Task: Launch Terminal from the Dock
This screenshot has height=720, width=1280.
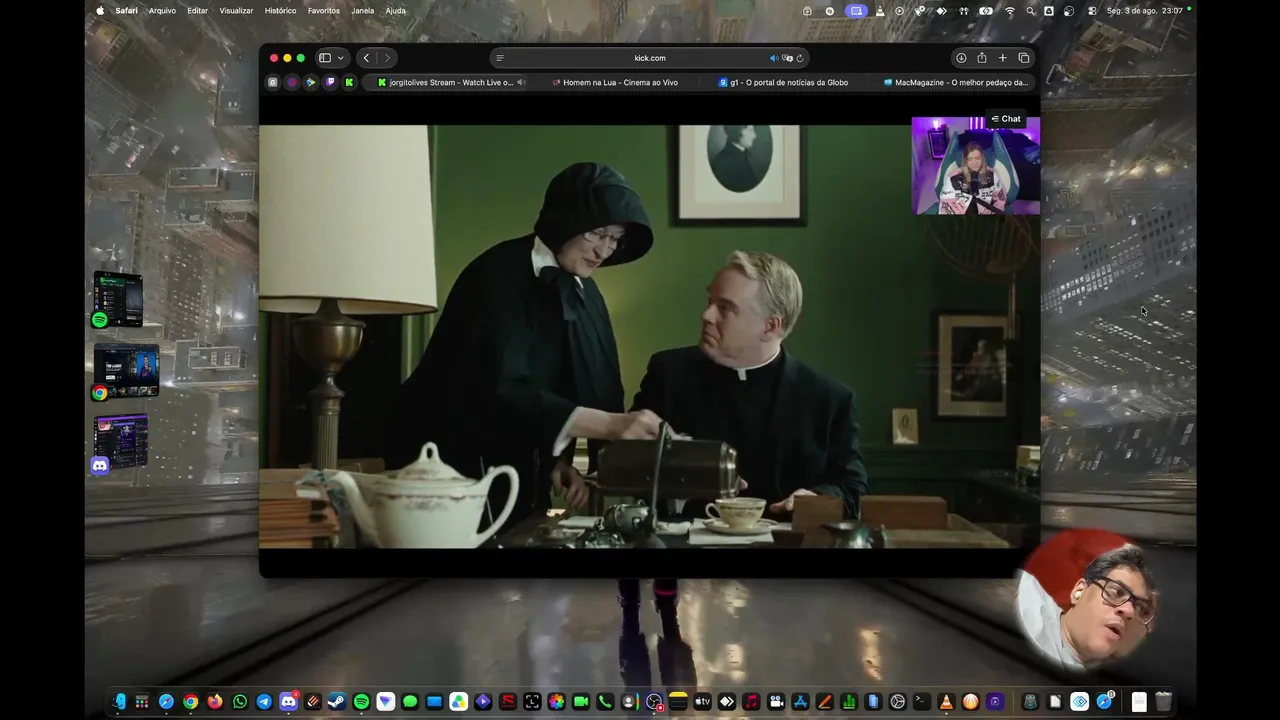Action: [922, 702]
